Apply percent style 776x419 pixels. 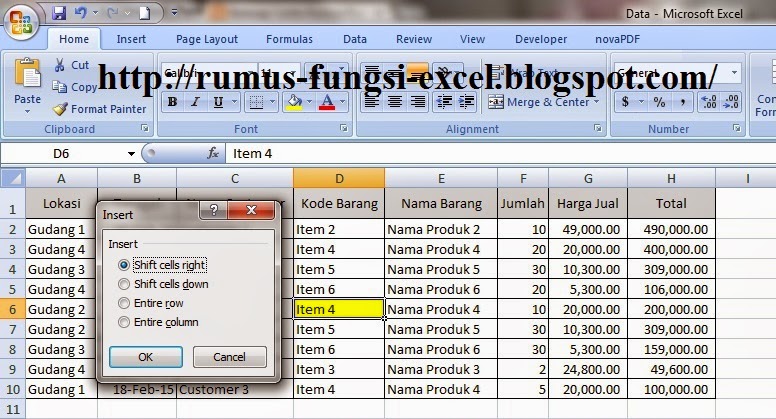[659, 102]
